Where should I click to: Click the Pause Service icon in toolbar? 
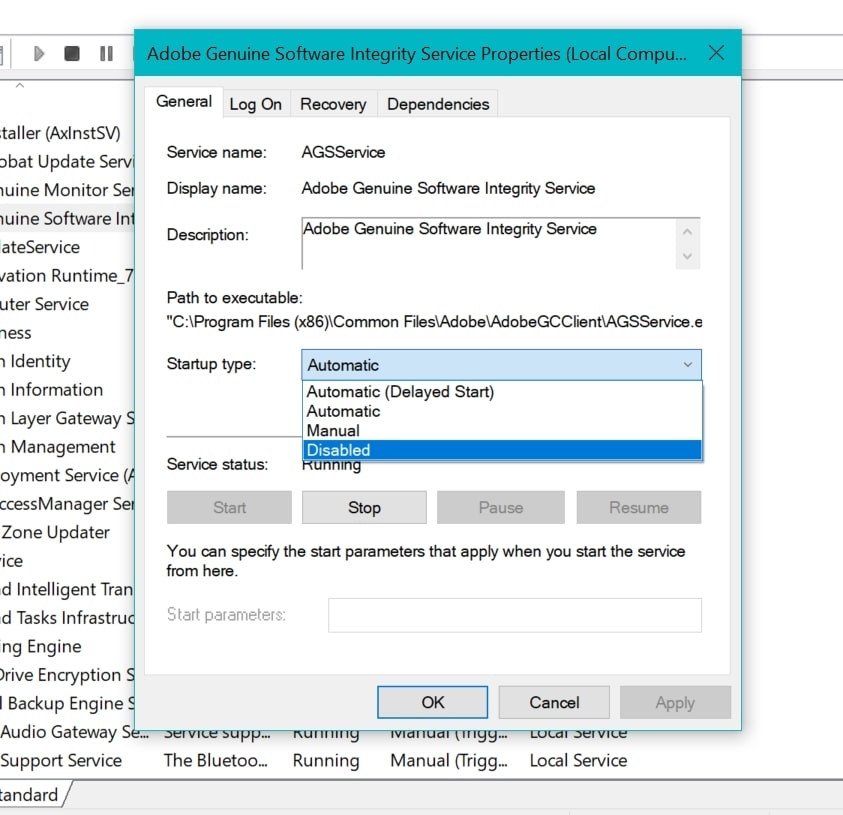pos(106,54)
